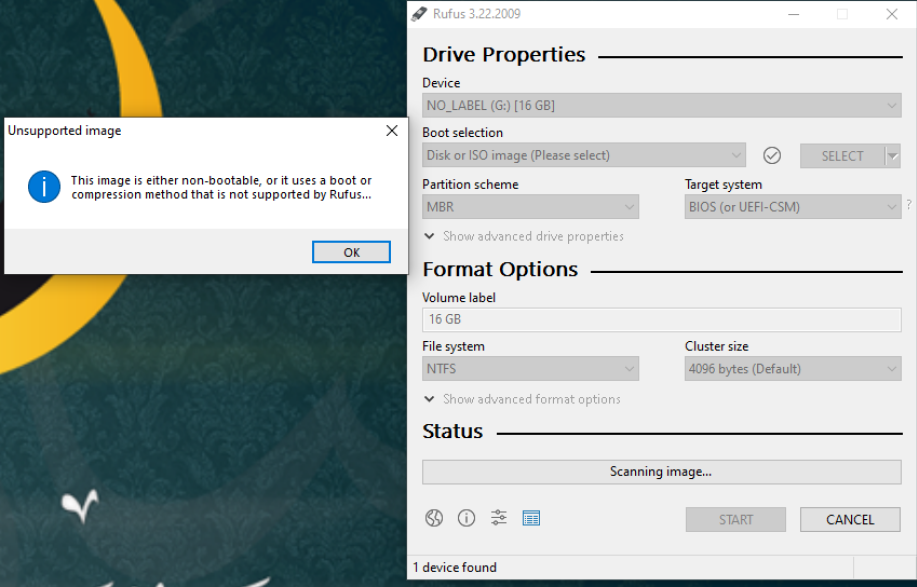Click the 'This image is either non-bootable' message

tap(221, 188)
